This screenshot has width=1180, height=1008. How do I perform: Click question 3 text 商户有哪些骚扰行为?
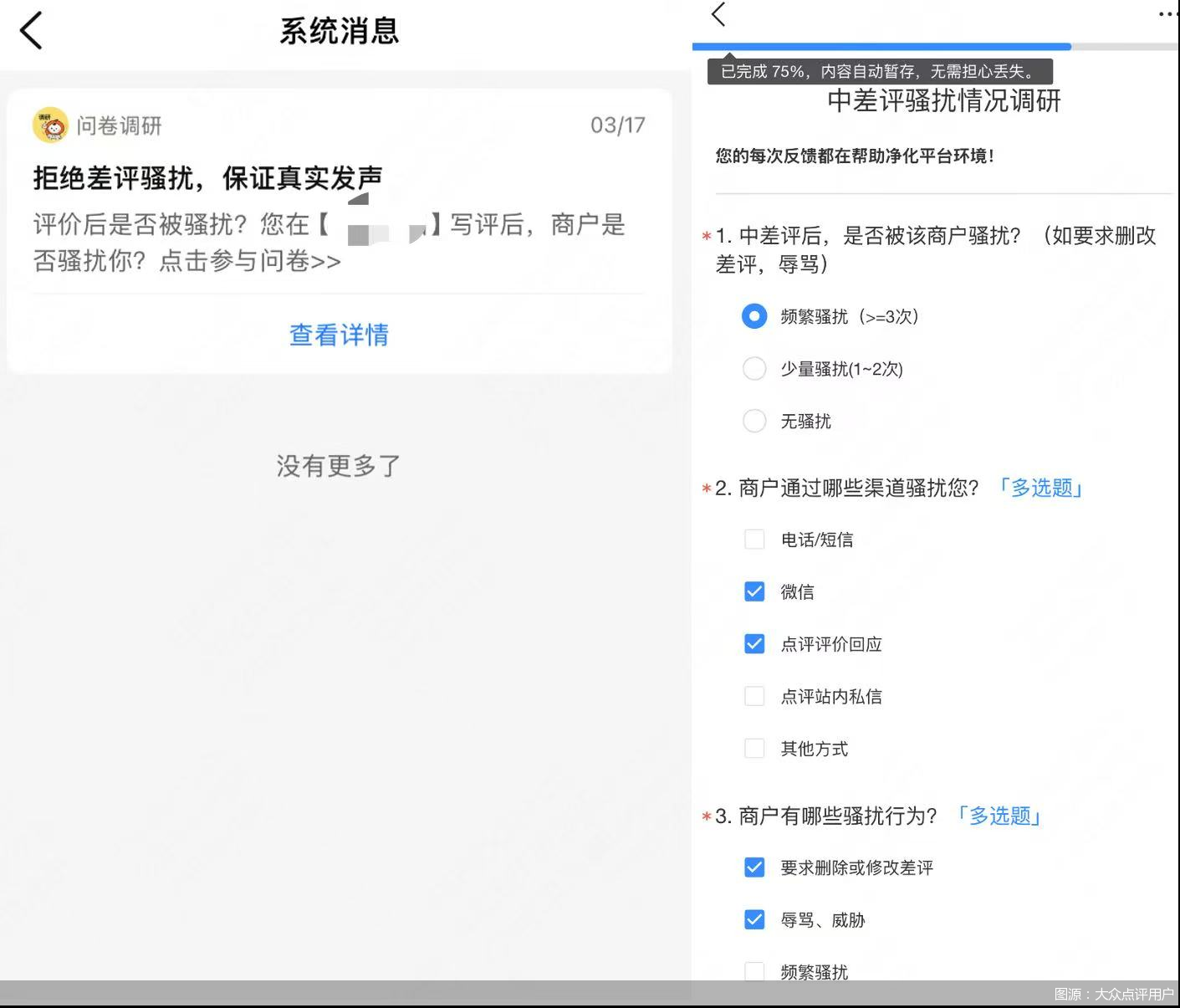tap(826, 816)
